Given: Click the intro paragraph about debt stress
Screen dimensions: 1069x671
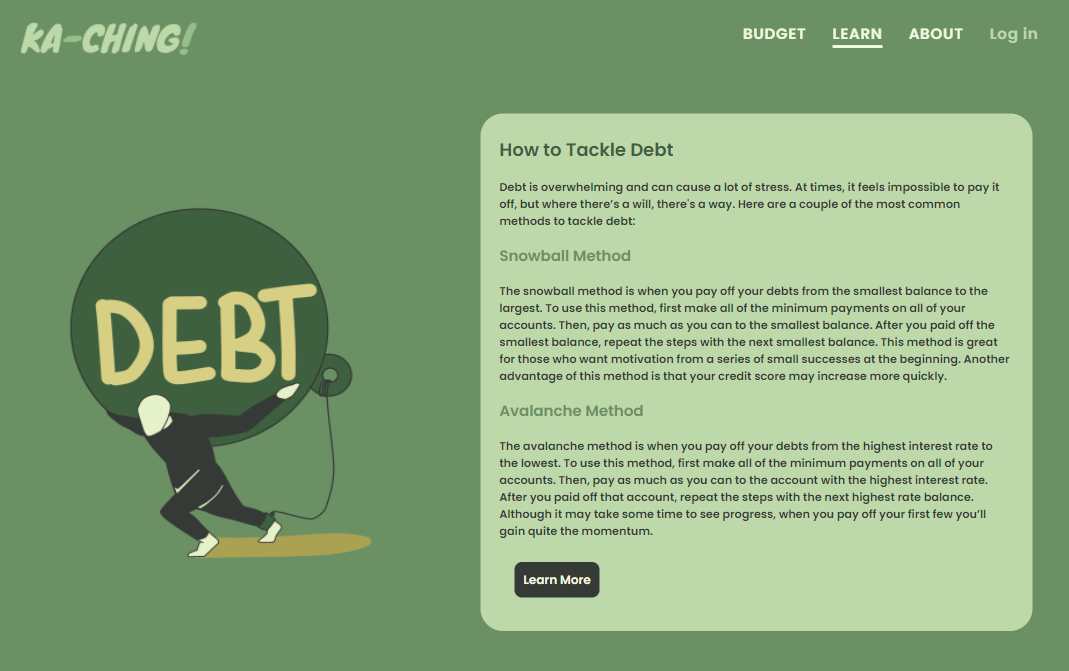Looking at the screenshot, I should pos(749,204).
